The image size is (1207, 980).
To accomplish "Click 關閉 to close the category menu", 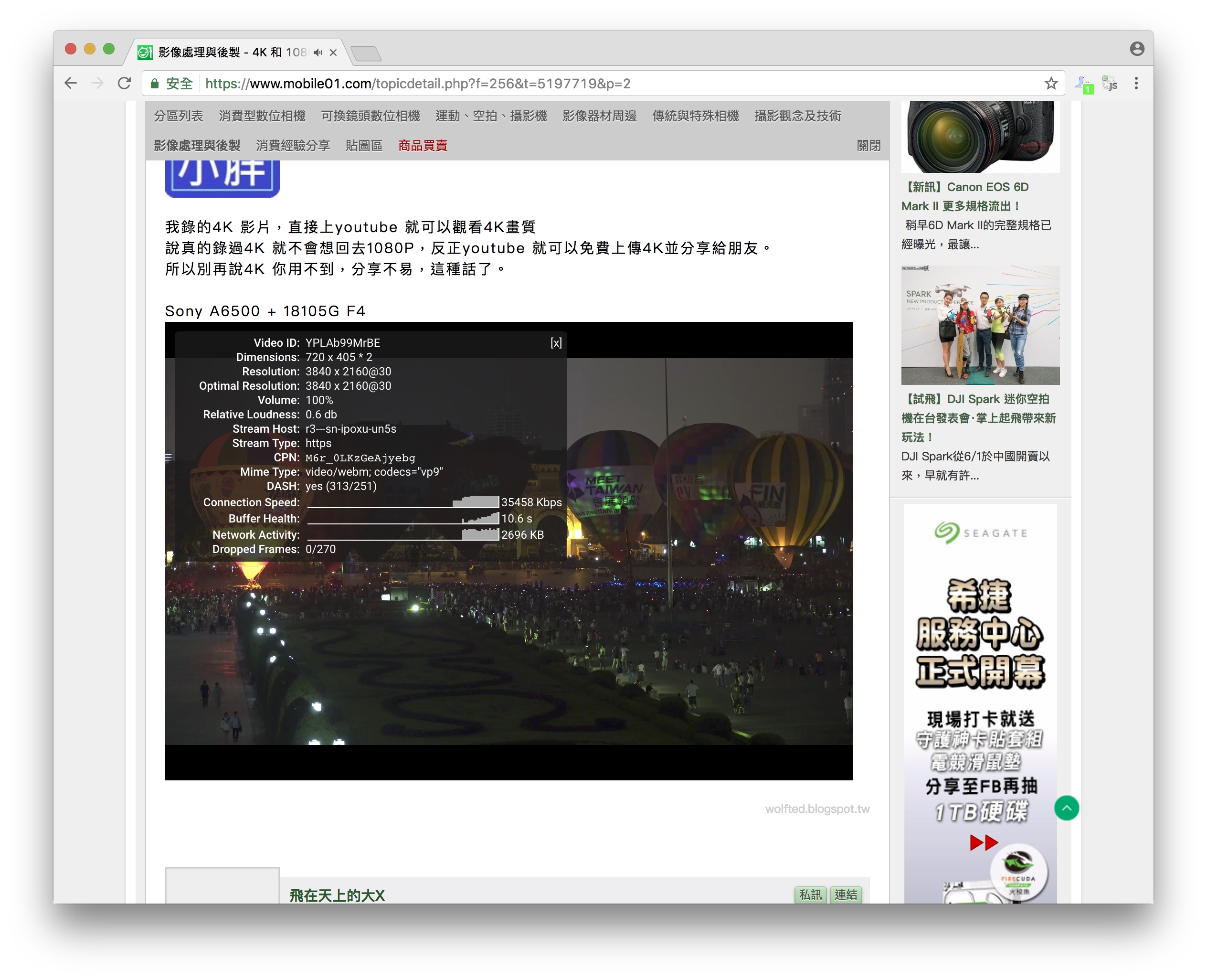I will click(868, 146).
